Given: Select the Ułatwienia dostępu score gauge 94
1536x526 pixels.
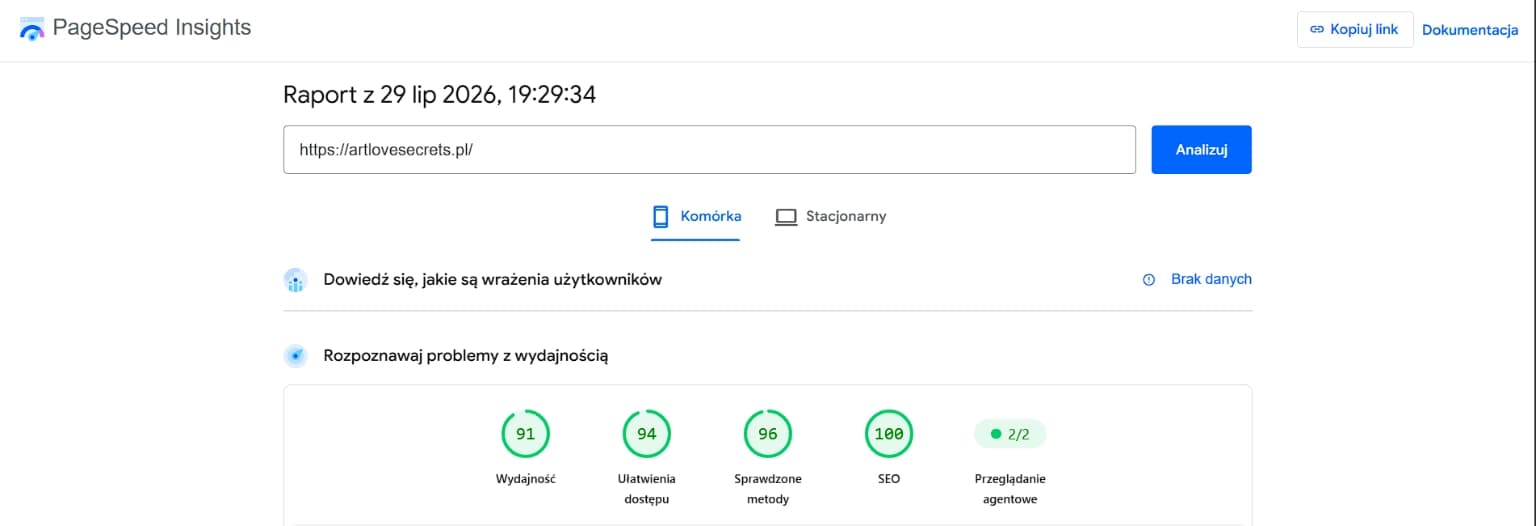Looking at the screenshot, I should 646,434.
